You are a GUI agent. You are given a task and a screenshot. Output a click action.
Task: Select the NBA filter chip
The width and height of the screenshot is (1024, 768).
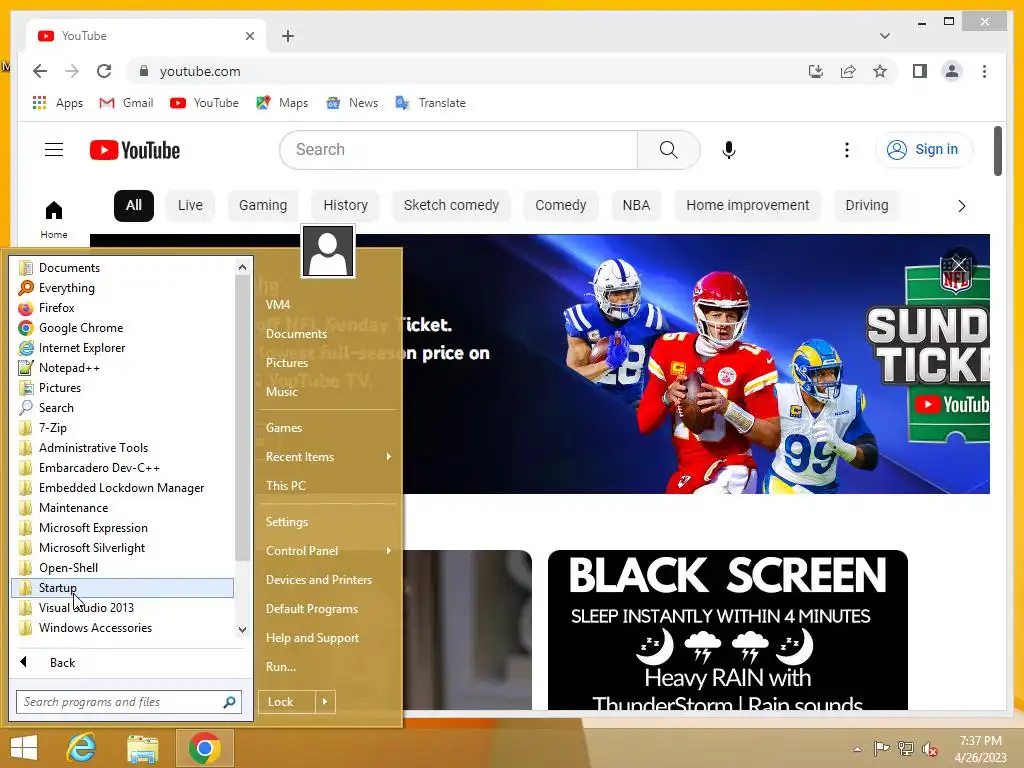636,206
